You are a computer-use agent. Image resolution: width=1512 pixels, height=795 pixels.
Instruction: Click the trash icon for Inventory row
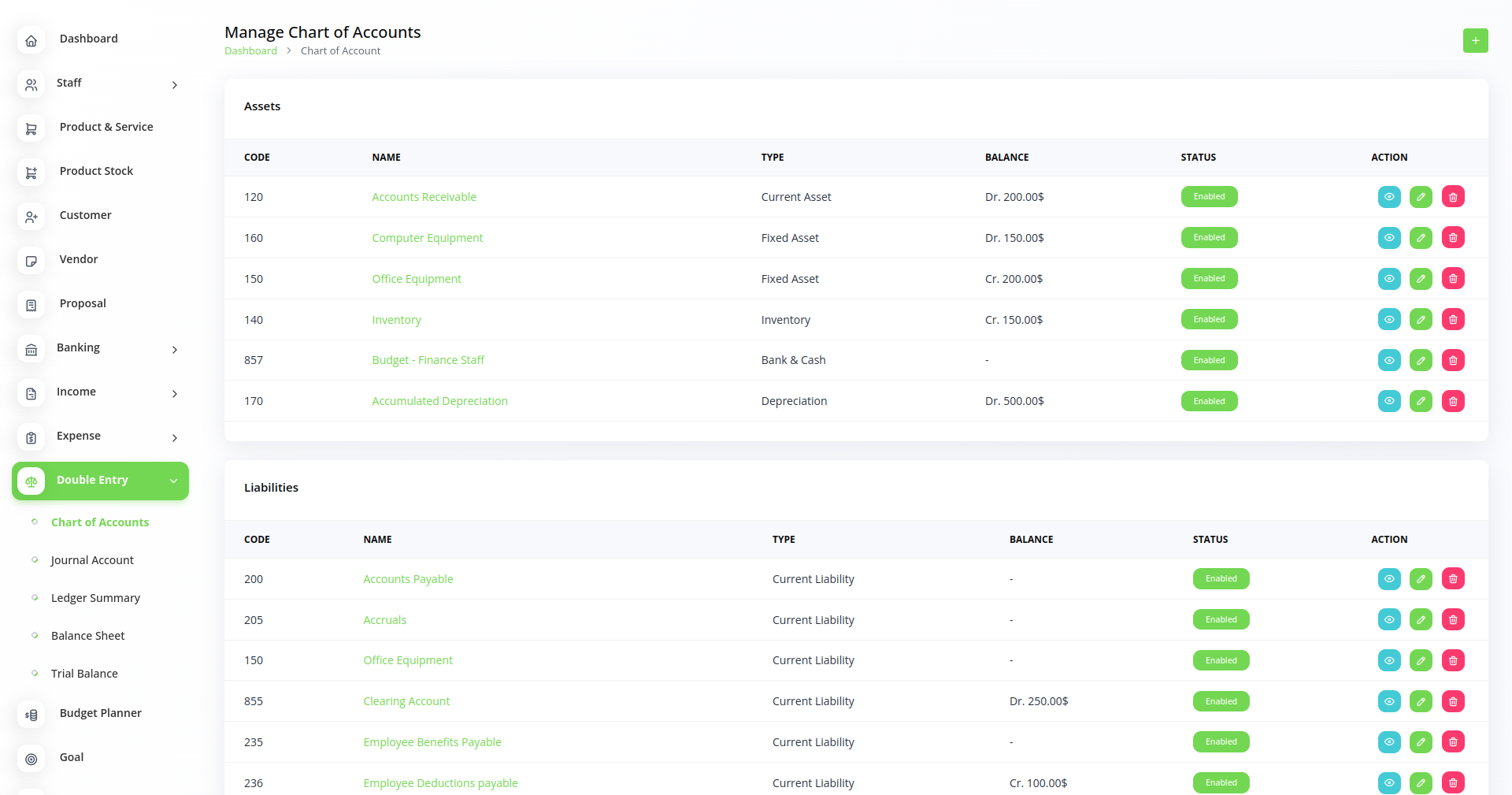(x=1452, y=320)
